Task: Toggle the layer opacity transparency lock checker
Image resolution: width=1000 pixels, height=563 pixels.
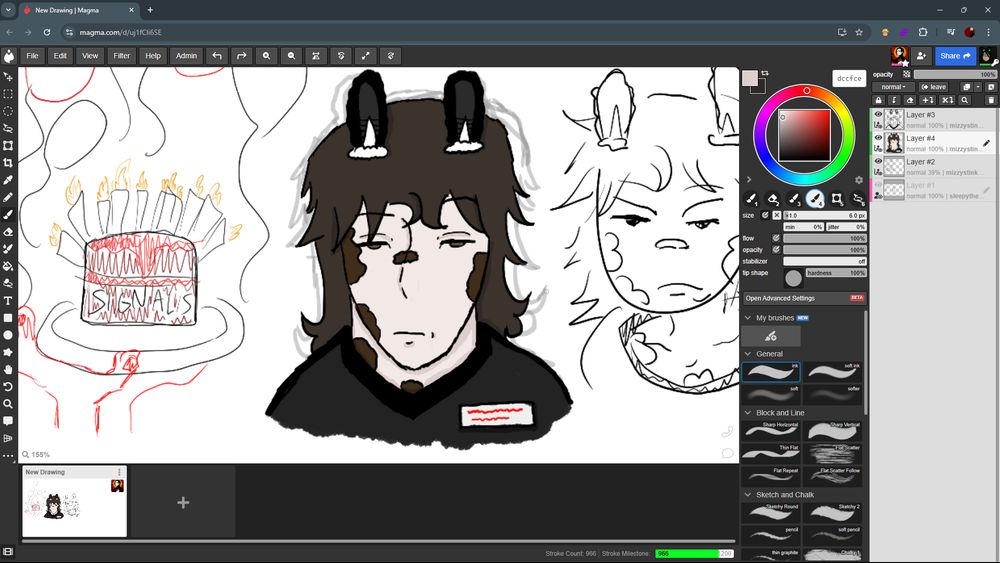Action: point(907,75)
